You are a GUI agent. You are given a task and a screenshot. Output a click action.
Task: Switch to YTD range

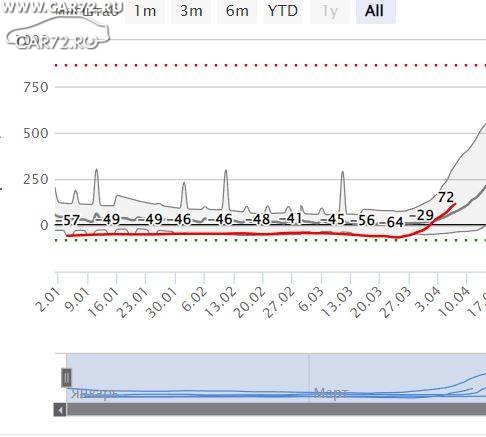coord(283,11)
